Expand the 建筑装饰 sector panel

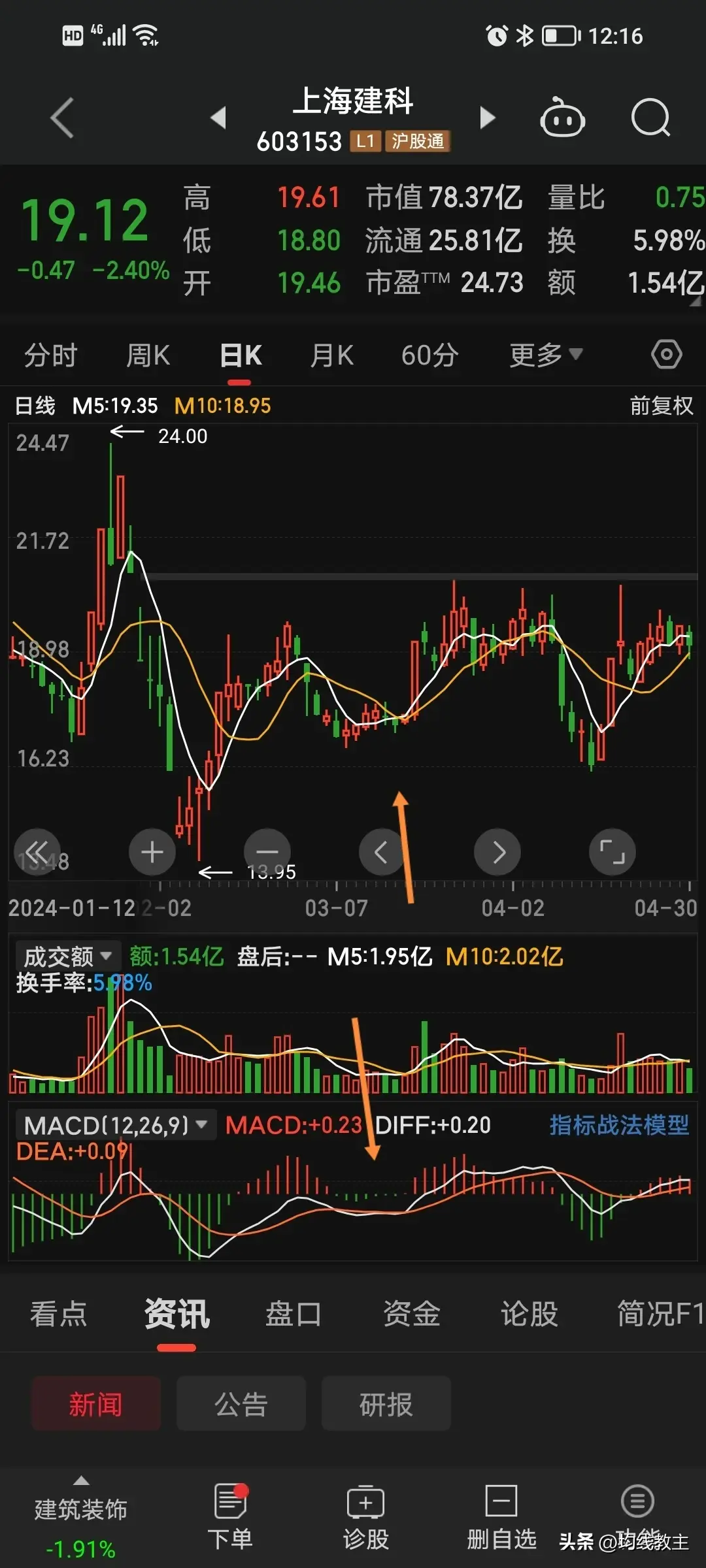[x=80, y=1517]
